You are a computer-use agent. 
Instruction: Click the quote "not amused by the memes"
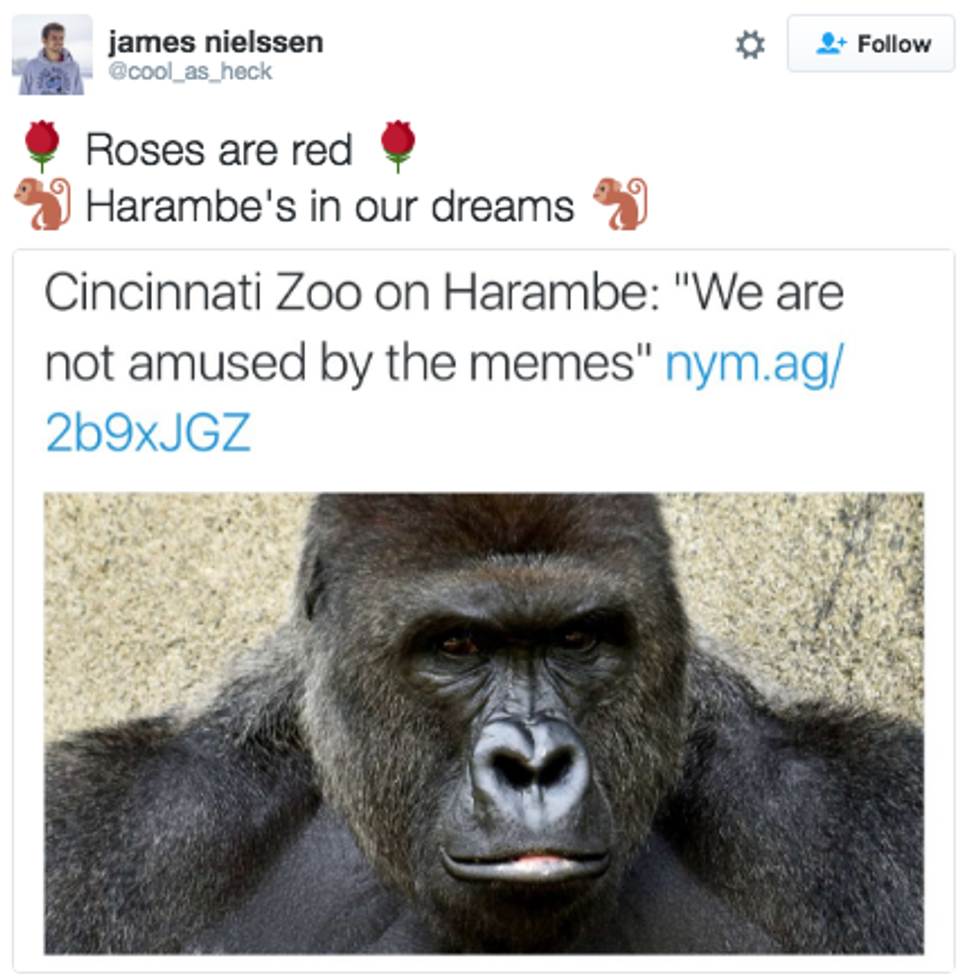348,363
